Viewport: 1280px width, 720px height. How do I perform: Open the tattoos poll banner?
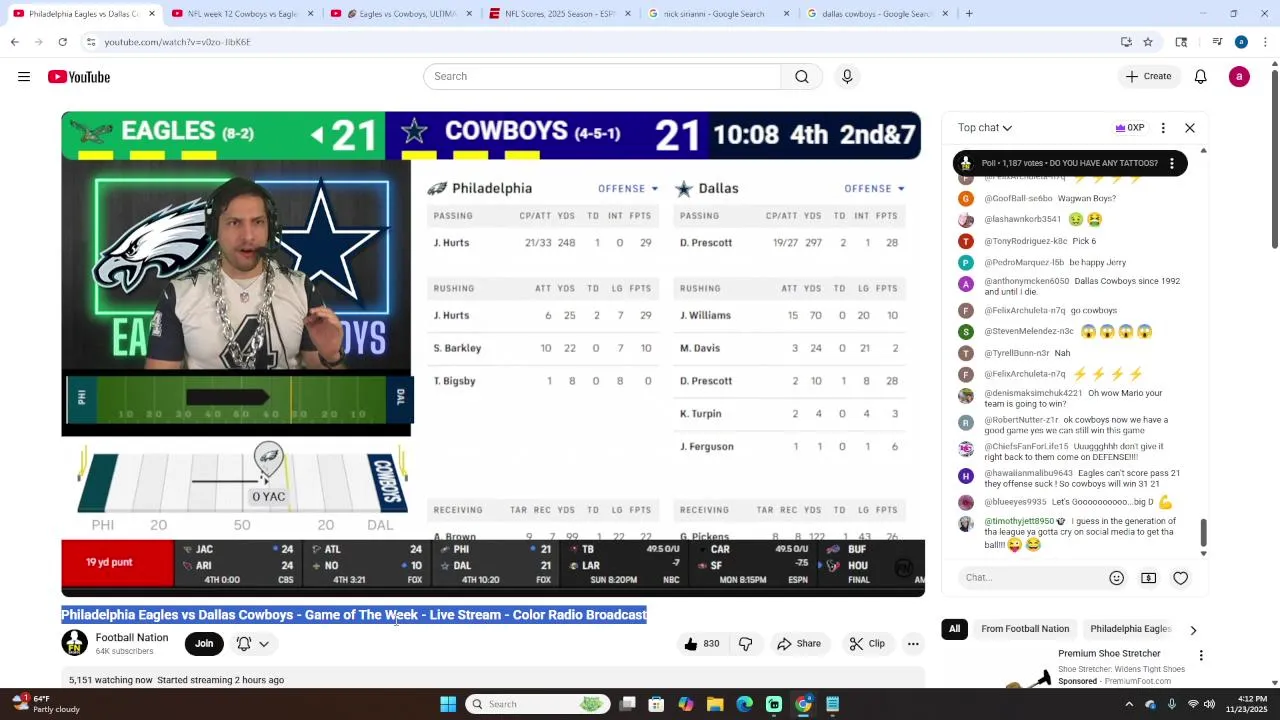point(1070,163)
